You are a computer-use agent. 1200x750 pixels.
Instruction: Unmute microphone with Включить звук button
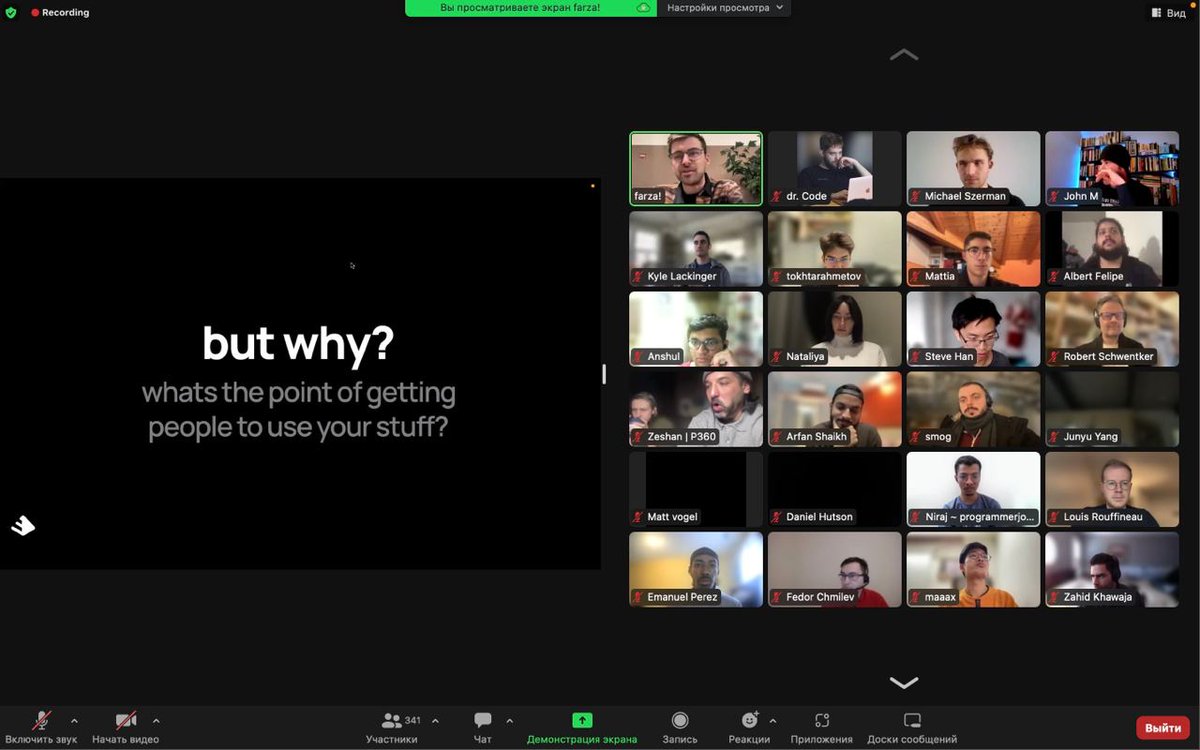click(41, 727)
